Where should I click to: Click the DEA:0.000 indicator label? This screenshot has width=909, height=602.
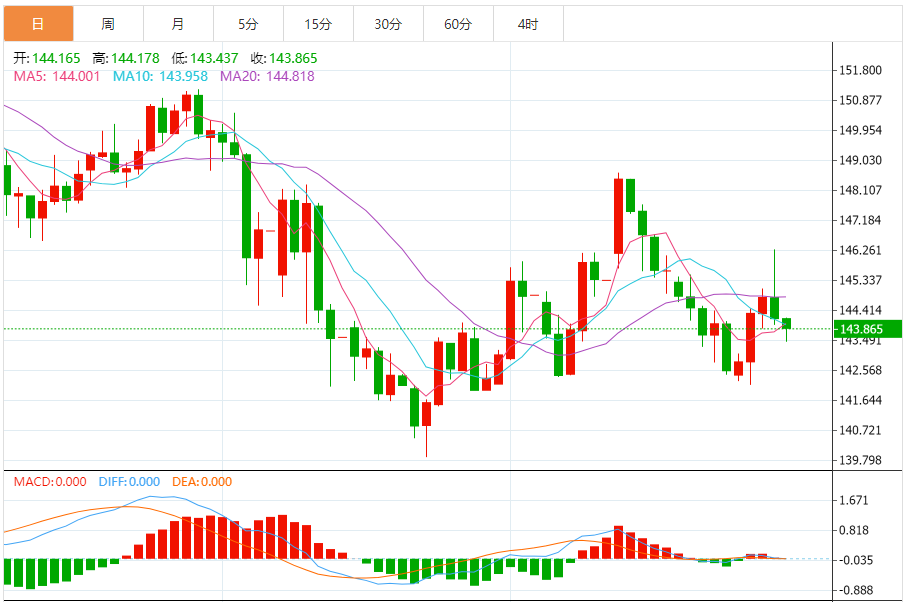click(x=202, y=481)
